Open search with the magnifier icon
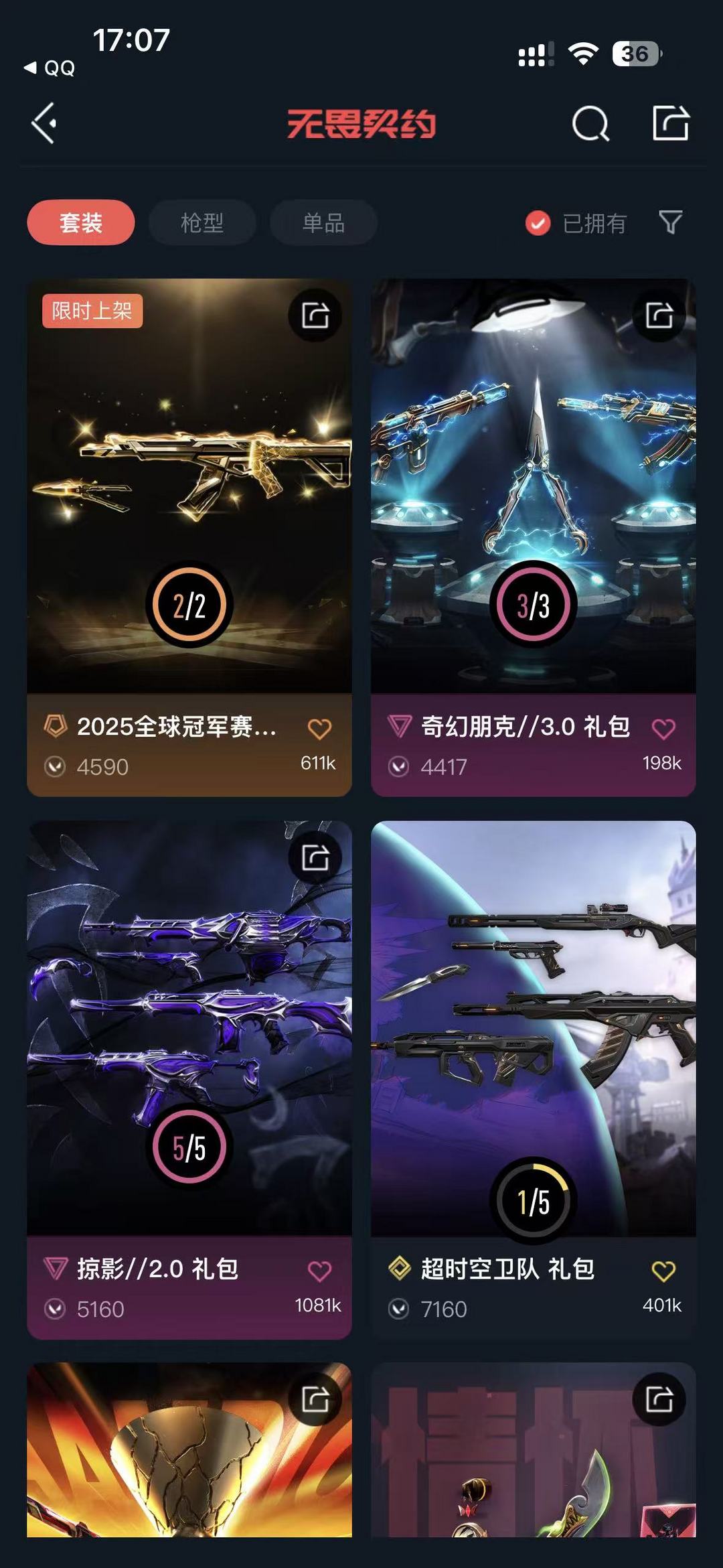The image size is (723, 1568). coord(590,123)
